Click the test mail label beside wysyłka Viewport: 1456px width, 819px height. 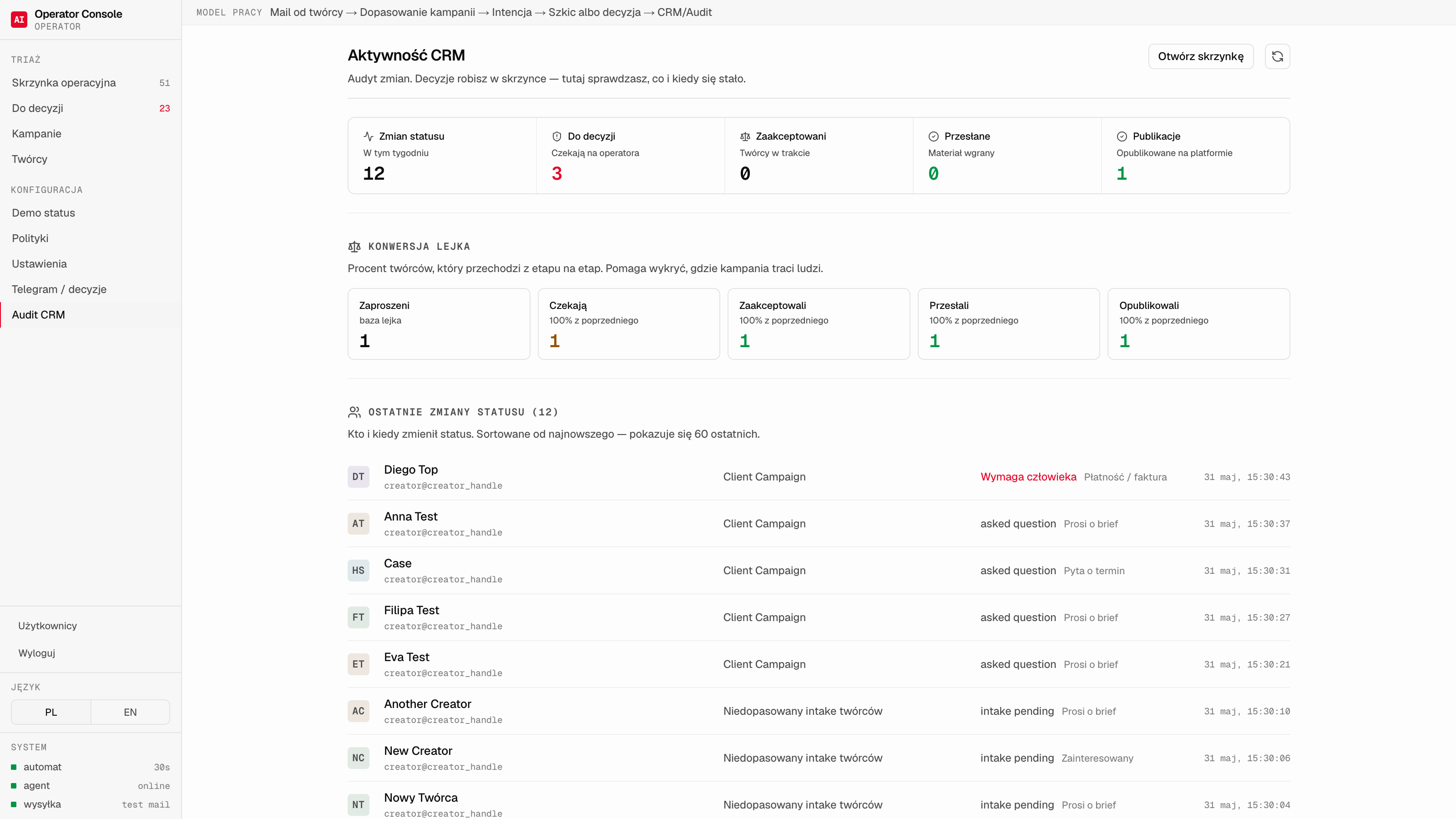[x=146, y=804]
